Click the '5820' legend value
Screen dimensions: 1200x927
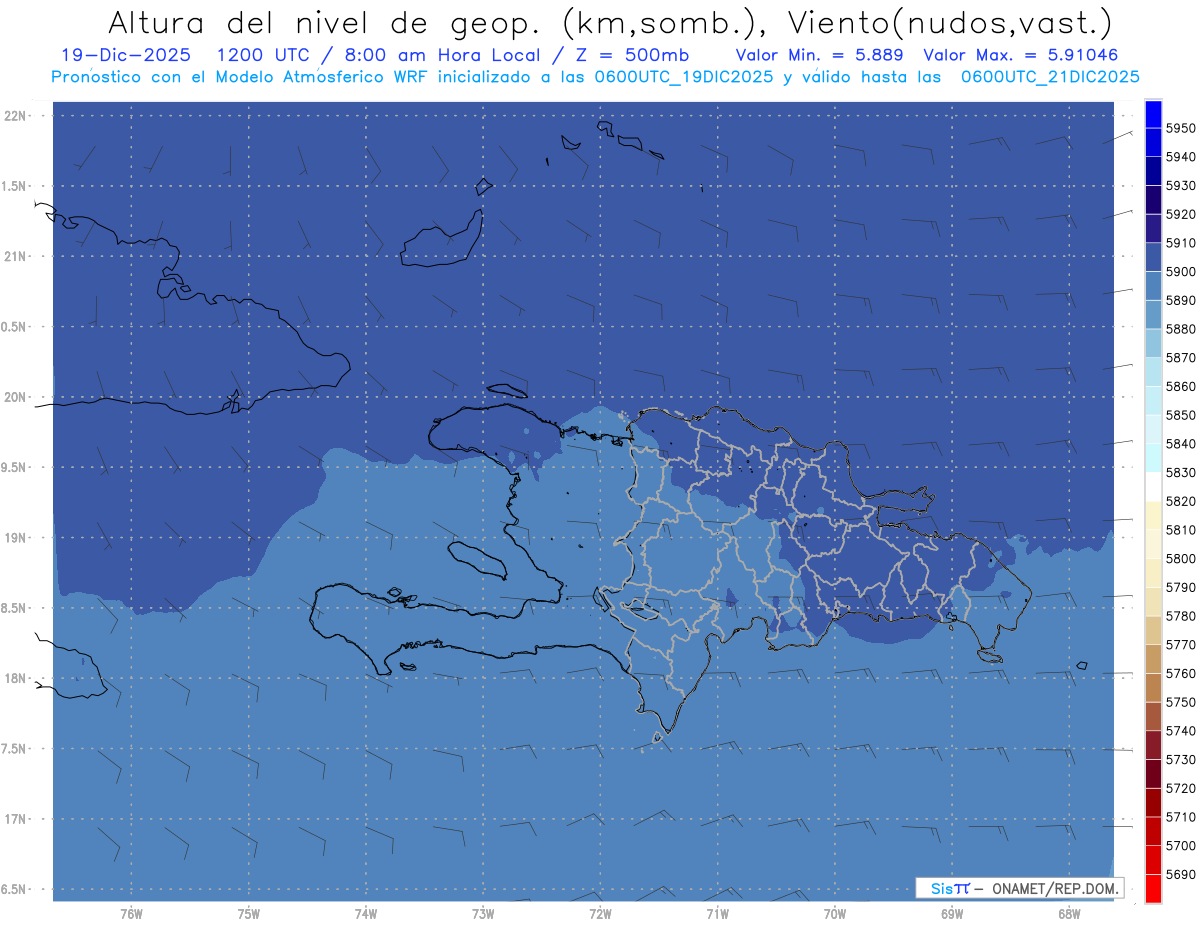coord(1181,501)
